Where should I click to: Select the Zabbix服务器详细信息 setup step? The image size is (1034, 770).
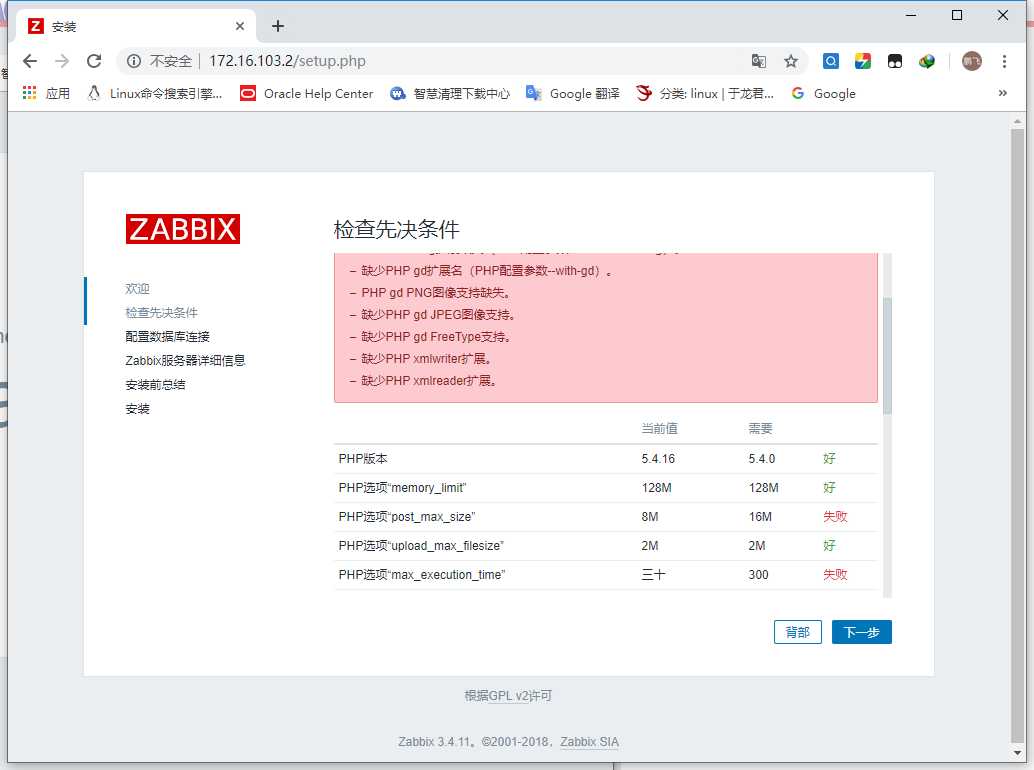coord(185,361)
